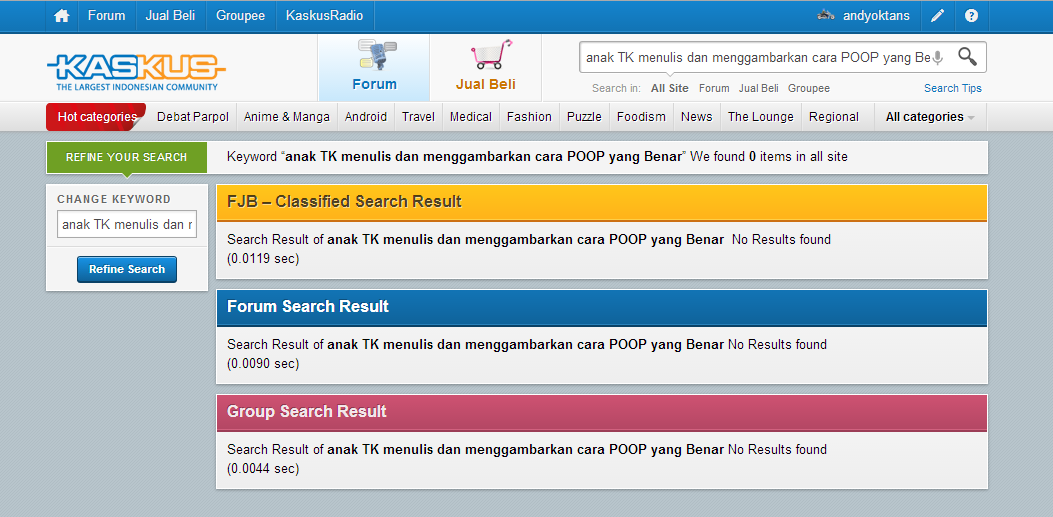Click the (0.0119 sec) timing text

click(263, 258)
